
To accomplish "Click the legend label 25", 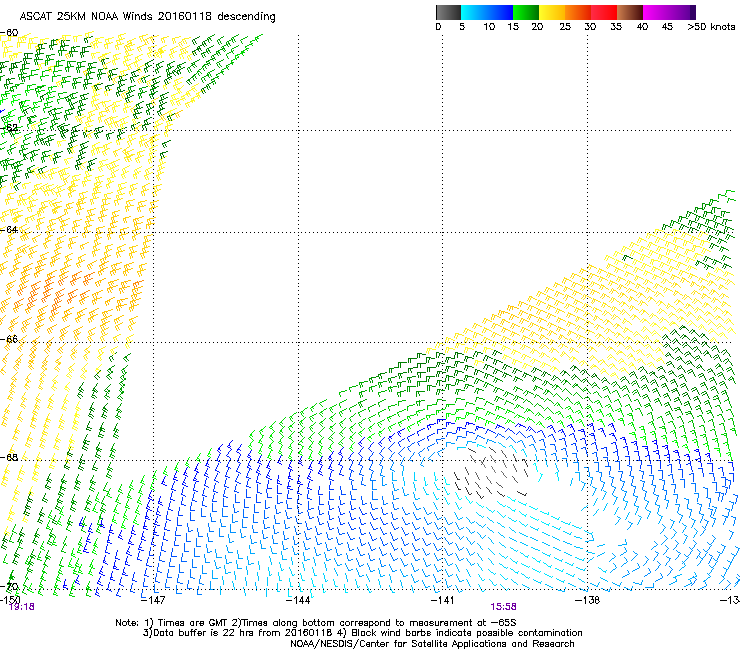I will click(565, 27).
